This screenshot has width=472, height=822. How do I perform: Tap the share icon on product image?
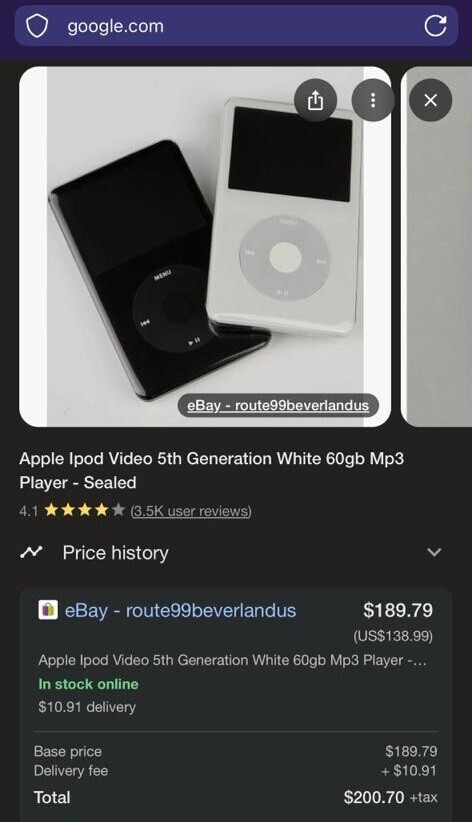(x=315, y=100)
